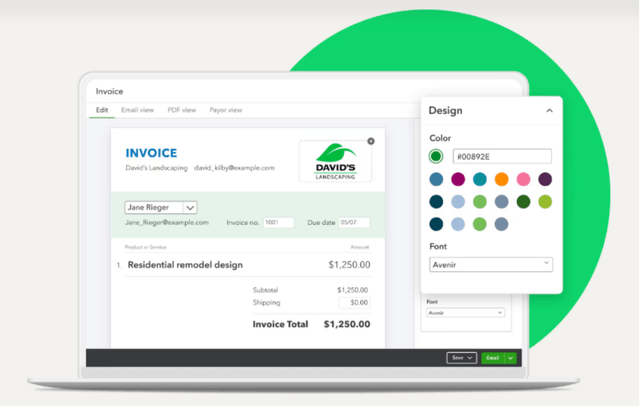Switch to the Payor view tab
Viewport: 640px width, 406px height.
pyautogui.click(x=226, y=110)
